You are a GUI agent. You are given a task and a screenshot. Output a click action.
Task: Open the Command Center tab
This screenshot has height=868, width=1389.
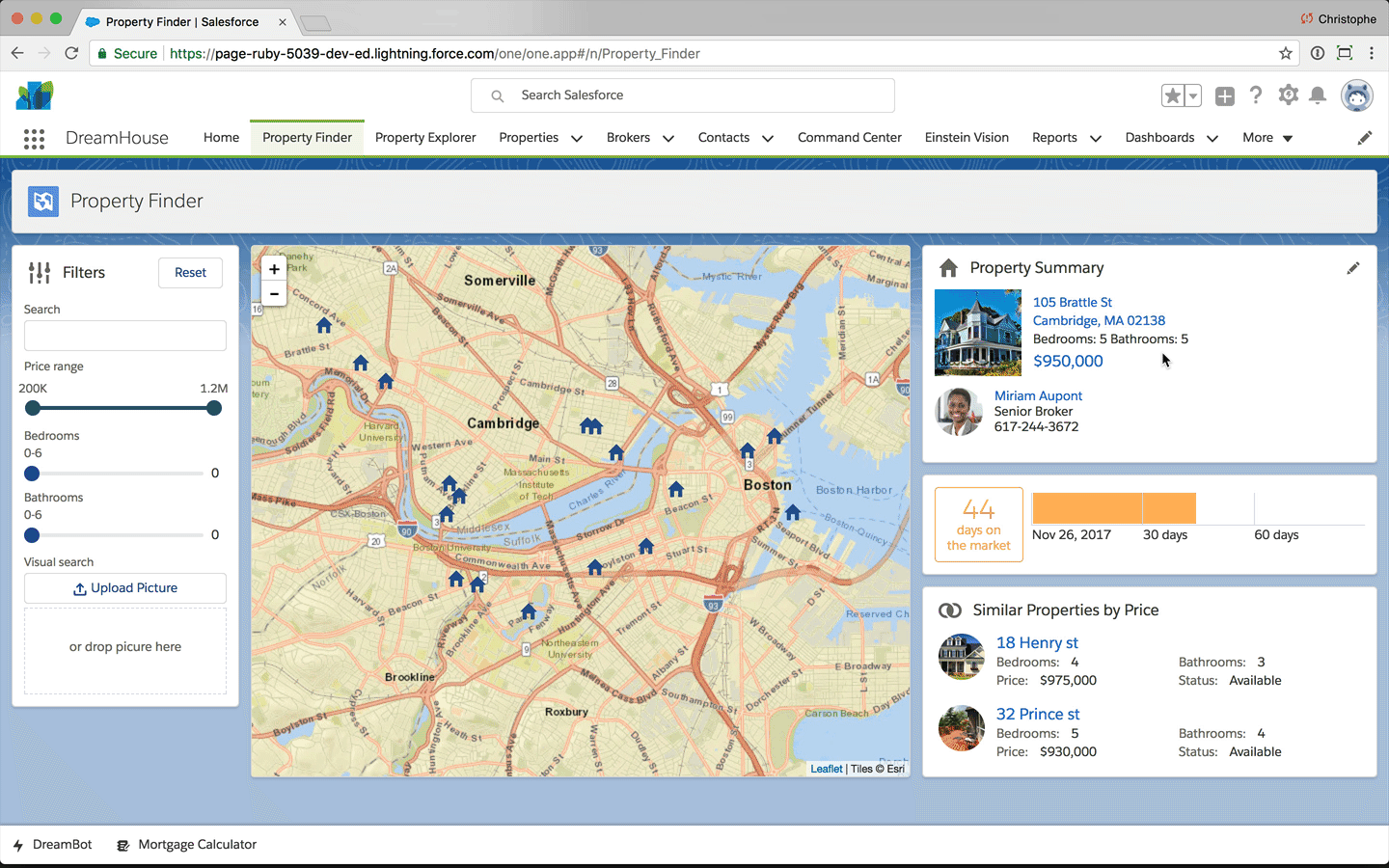point(850,138)
